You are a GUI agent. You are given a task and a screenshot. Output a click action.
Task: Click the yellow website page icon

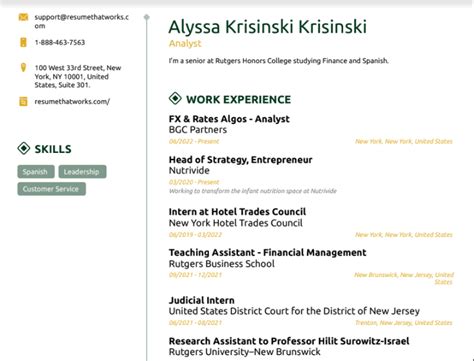[23, 101]
